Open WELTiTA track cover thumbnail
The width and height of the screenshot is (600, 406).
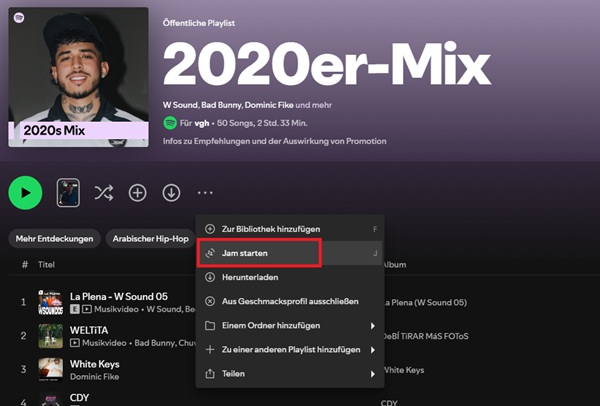[x=51, y=336]
